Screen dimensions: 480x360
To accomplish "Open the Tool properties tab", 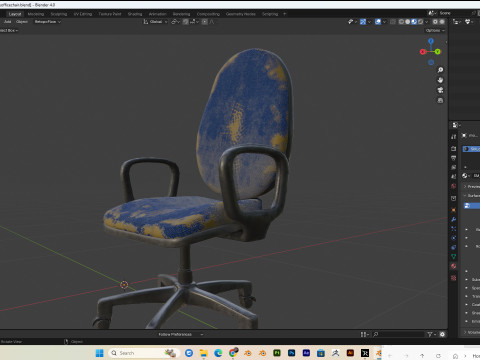I will pyautogui.click(x=454, y=137).
